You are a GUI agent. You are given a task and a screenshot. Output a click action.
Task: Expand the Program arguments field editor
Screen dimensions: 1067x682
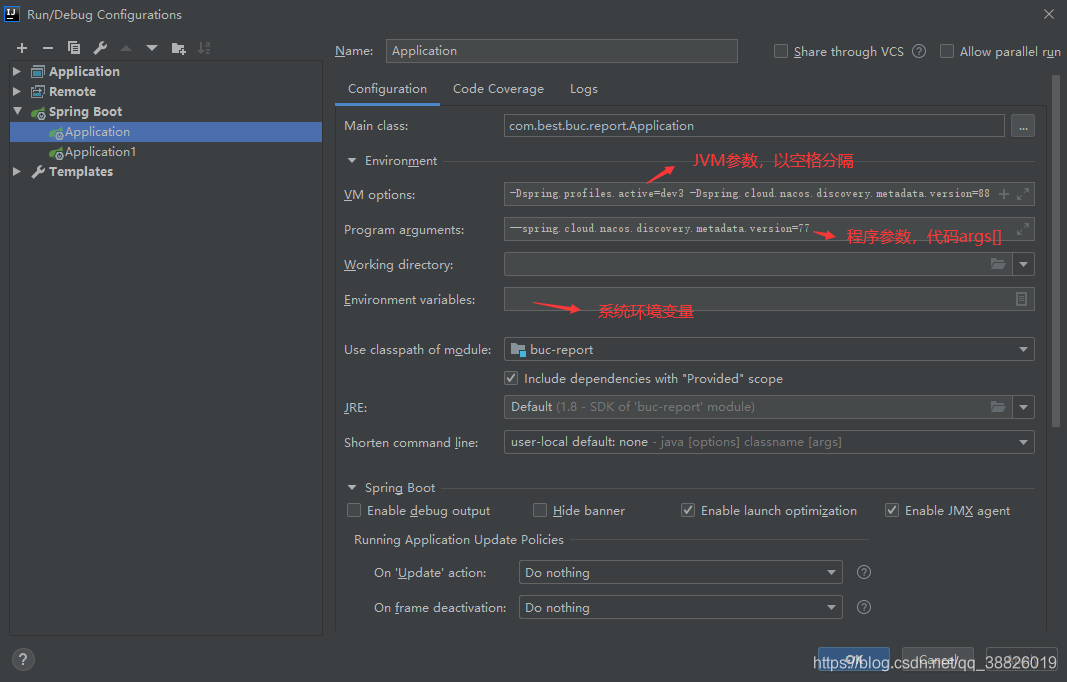tap(1023, 229)
